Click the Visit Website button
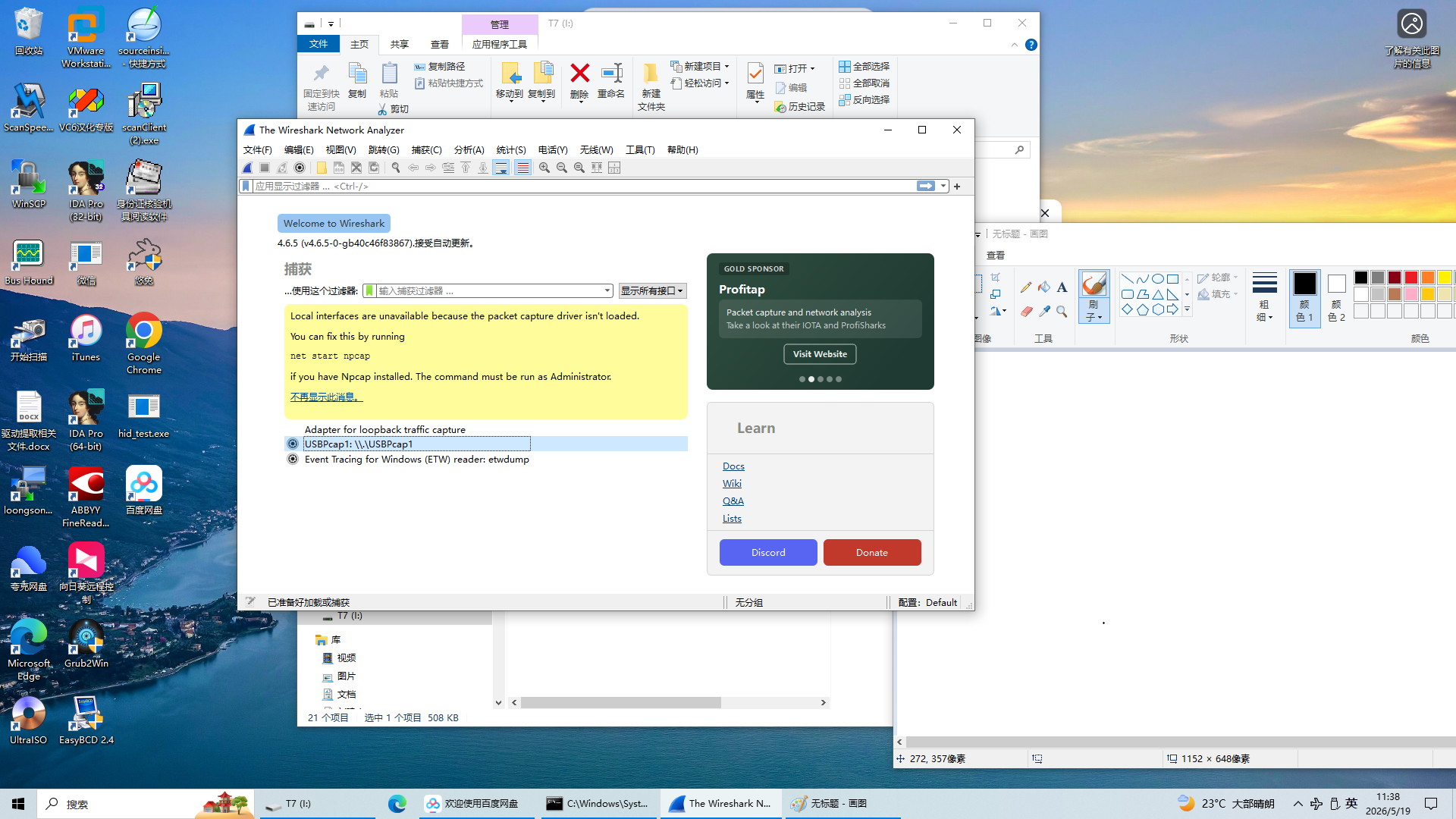Image resolution: width=1456 pixels, height=819 pixels. coord(820,354)
